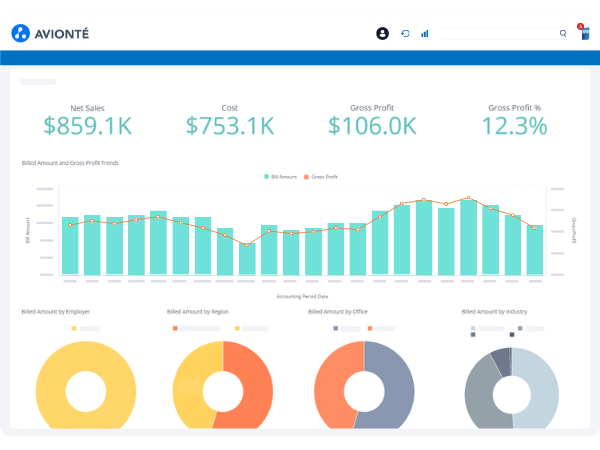Click the orange Region legend swatch

(x=175, y=327)
